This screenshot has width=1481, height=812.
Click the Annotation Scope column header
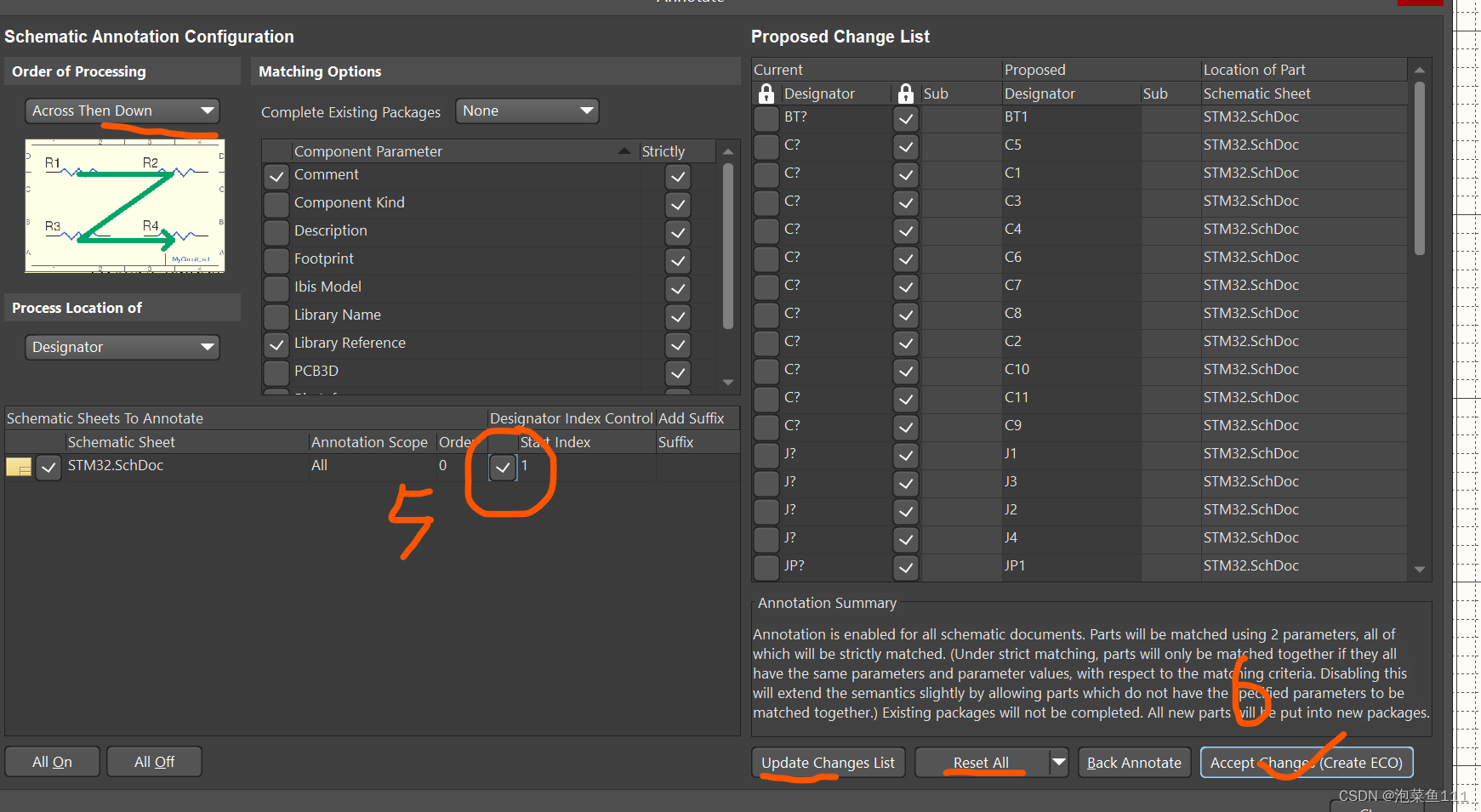[372, 442]
